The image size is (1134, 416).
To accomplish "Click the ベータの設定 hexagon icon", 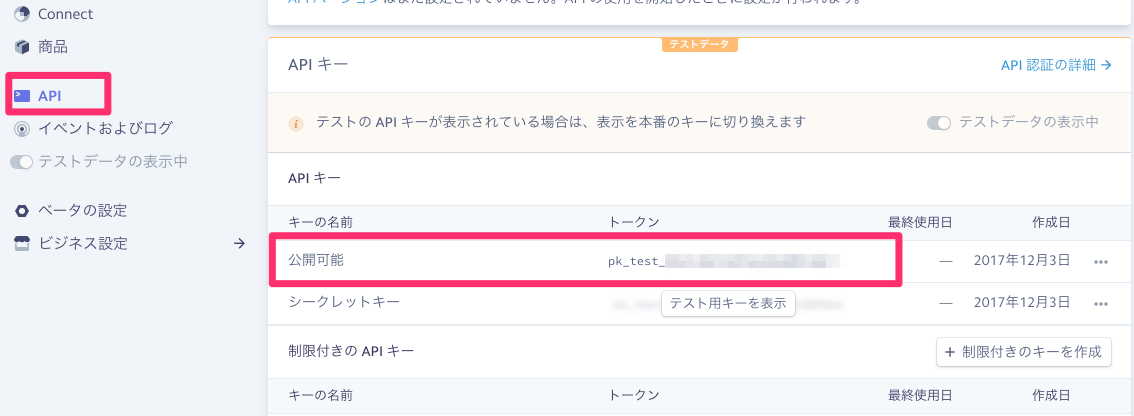I will 22,211.
